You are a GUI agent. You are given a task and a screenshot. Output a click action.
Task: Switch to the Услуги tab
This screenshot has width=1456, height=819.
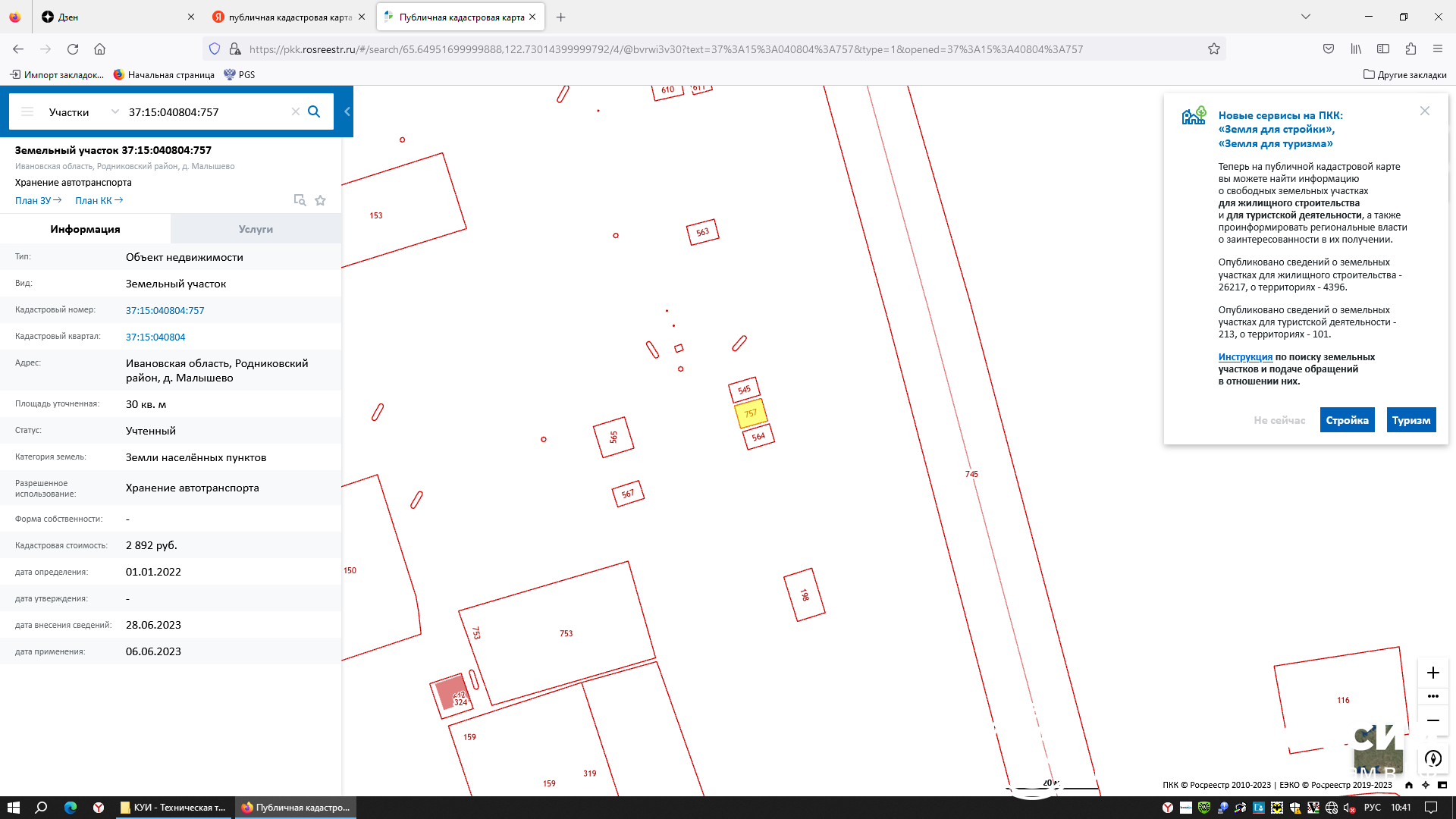point(256,229)
